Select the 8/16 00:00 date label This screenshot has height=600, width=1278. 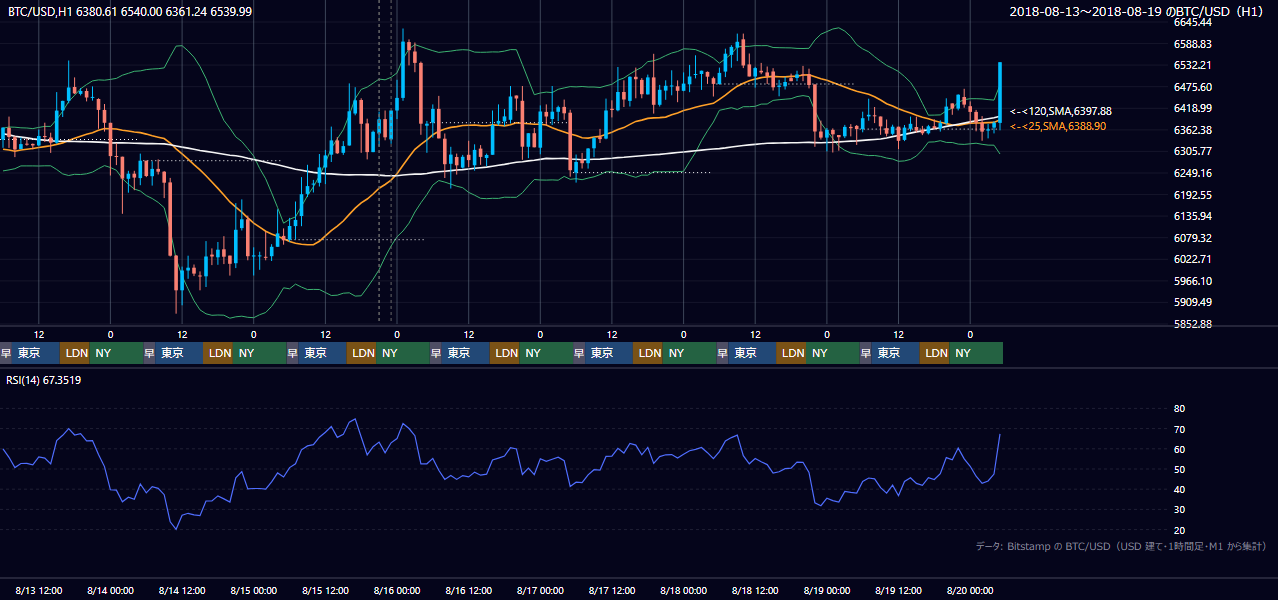tap(397, 591)
